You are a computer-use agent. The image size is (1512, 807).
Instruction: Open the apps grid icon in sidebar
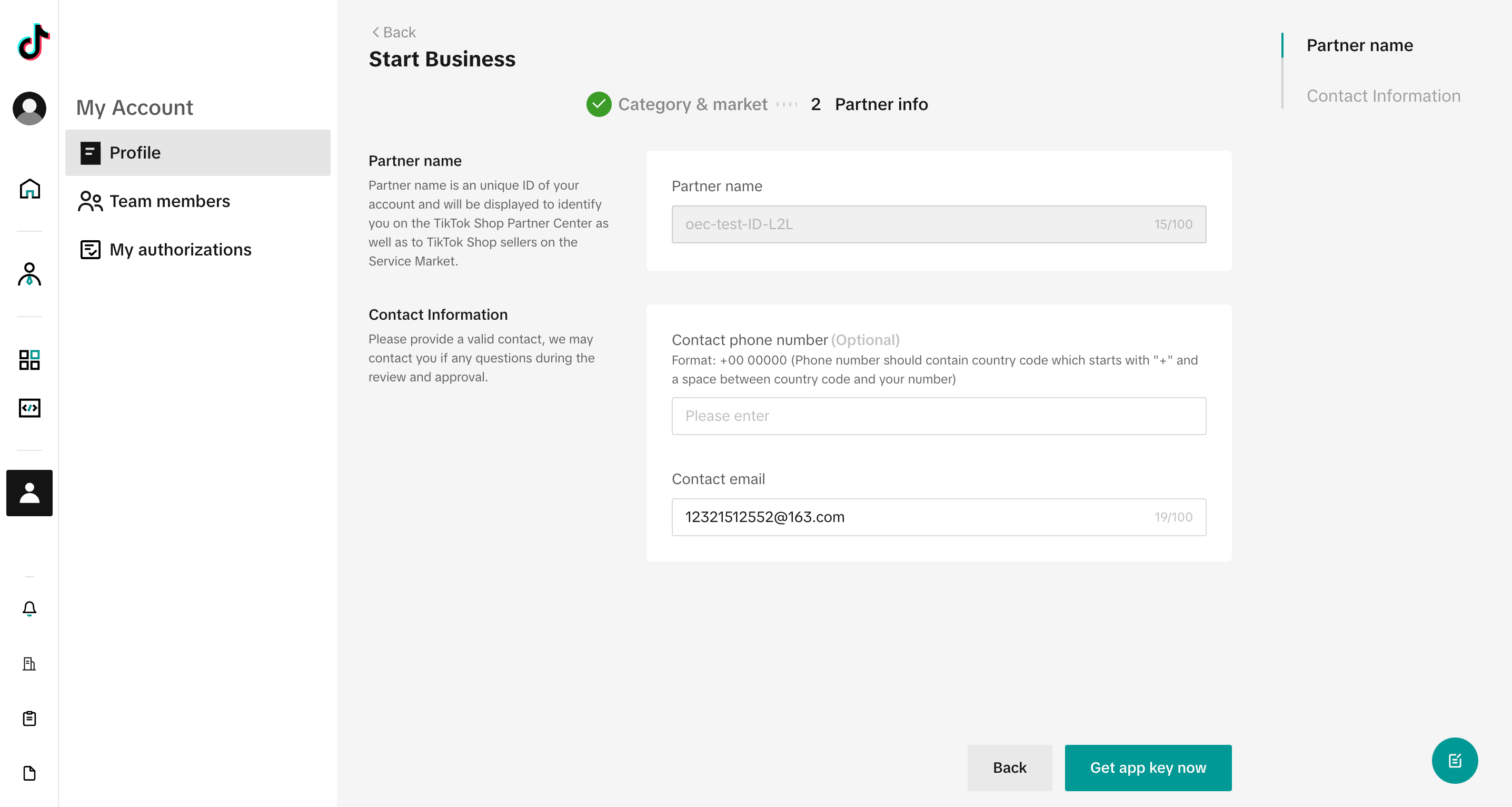tap(29, 360)
